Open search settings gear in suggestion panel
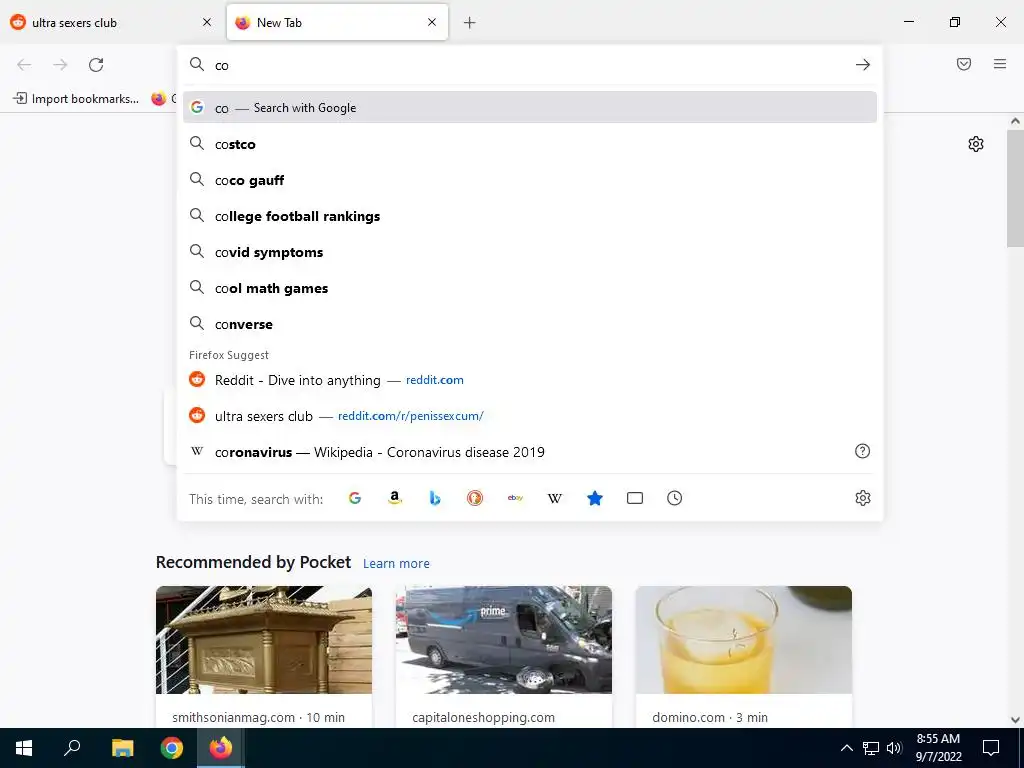The height and width of the screenshot is (768, 1024). click(x=863, y=498)
